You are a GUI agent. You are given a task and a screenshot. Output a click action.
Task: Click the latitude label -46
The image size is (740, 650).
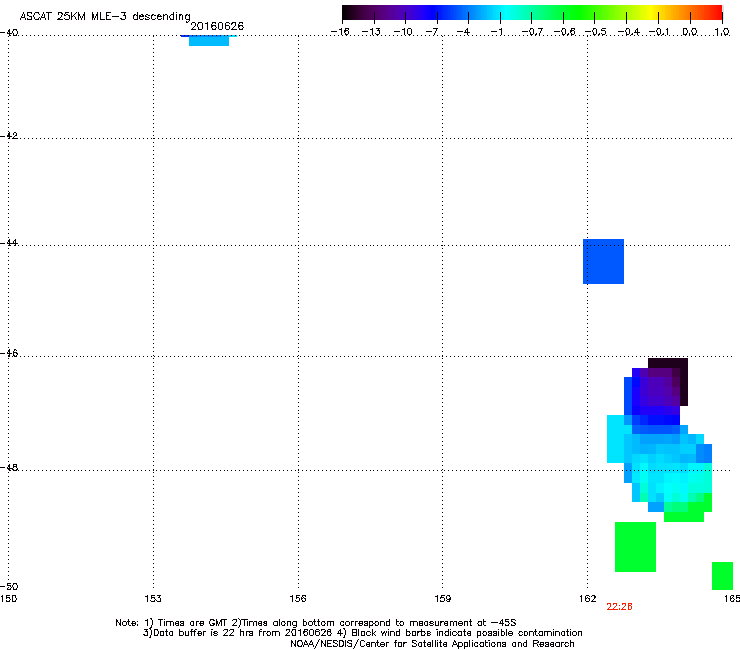click(9, 354)
